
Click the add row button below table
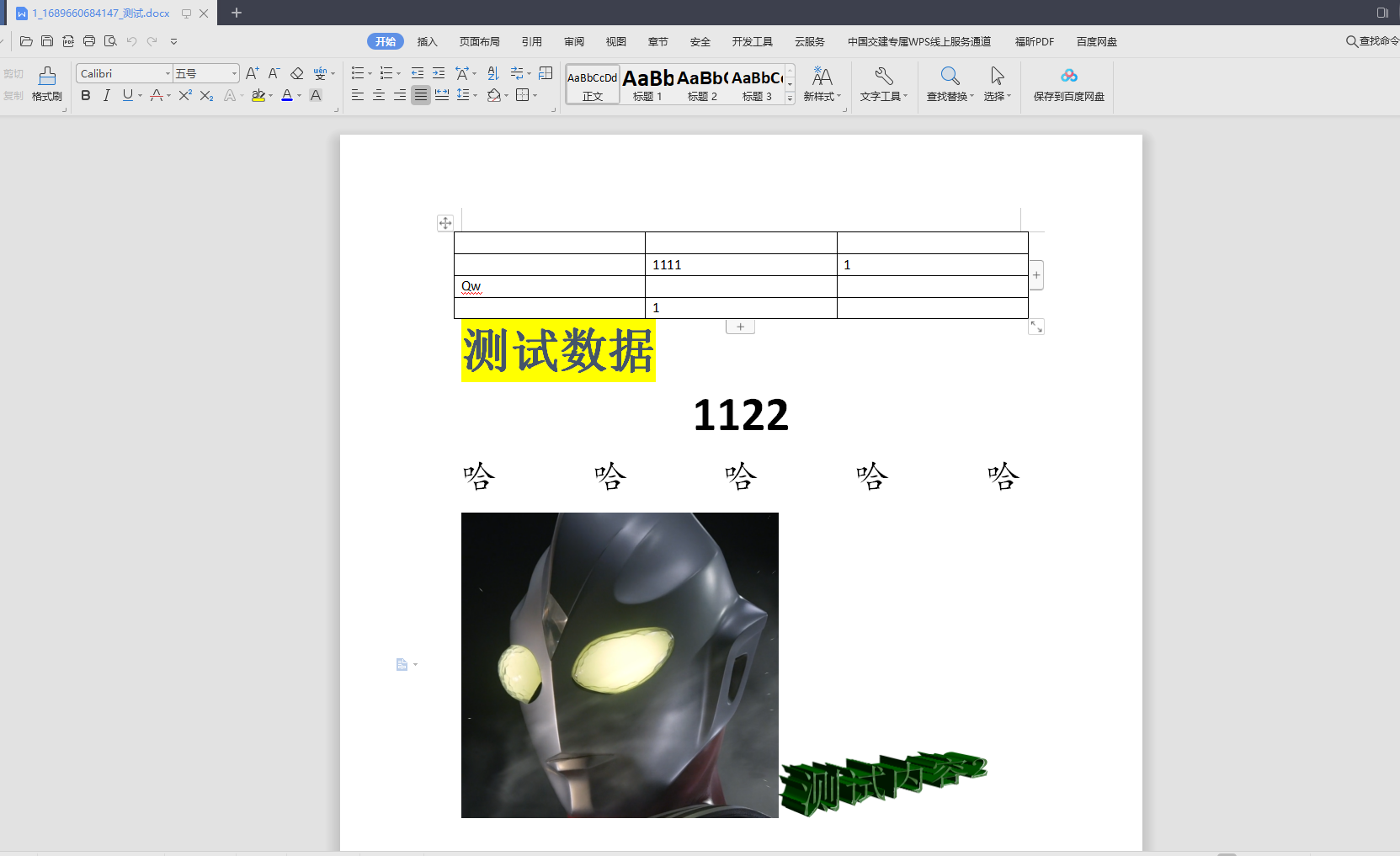coord(740,327)
